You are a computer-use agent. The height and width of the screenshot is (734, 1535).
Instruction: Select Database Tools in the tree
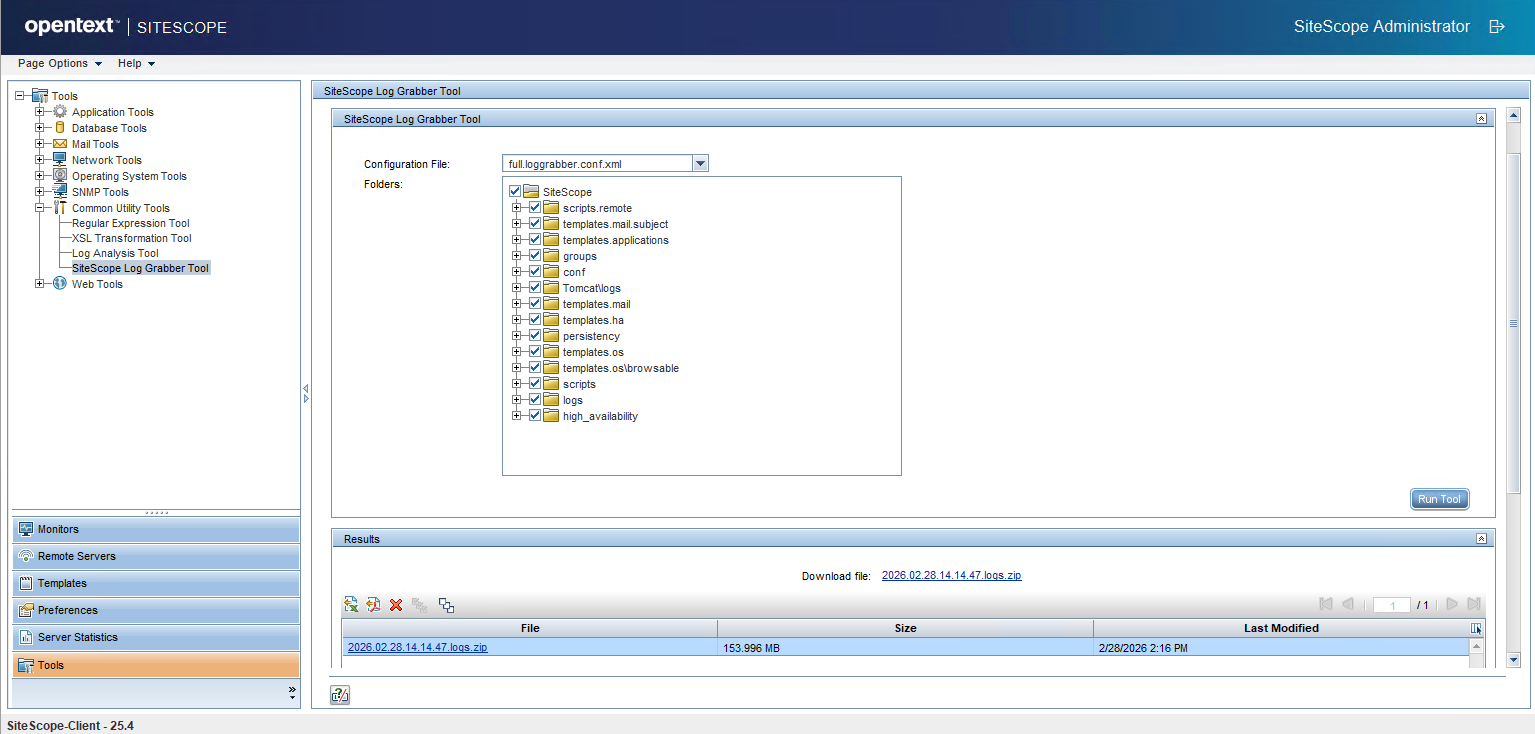(x=109, y=128)
